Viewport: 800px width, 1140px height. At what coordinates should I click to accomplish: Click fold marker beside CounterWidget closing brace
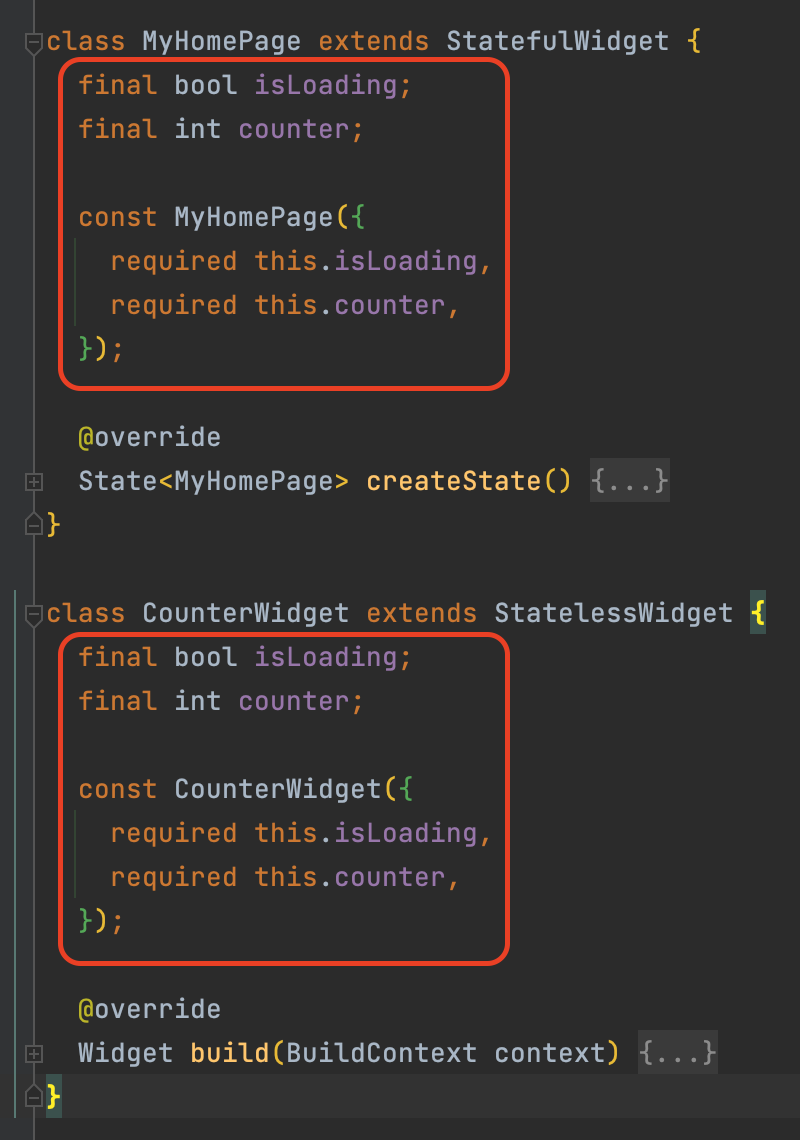tap(33, 1096)
